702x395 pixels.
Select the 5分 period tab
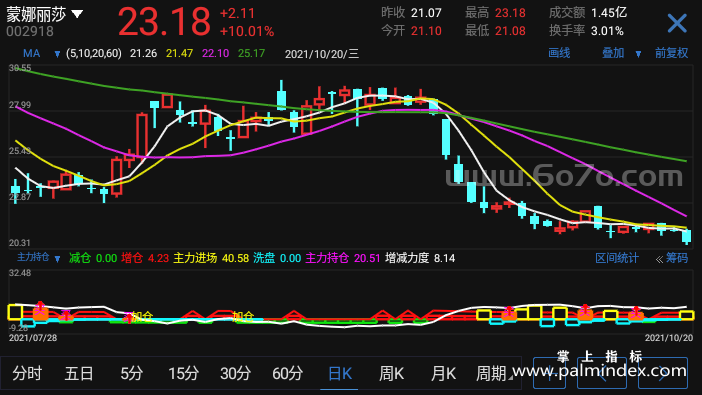pyautogui.click(x=131, y=373)
